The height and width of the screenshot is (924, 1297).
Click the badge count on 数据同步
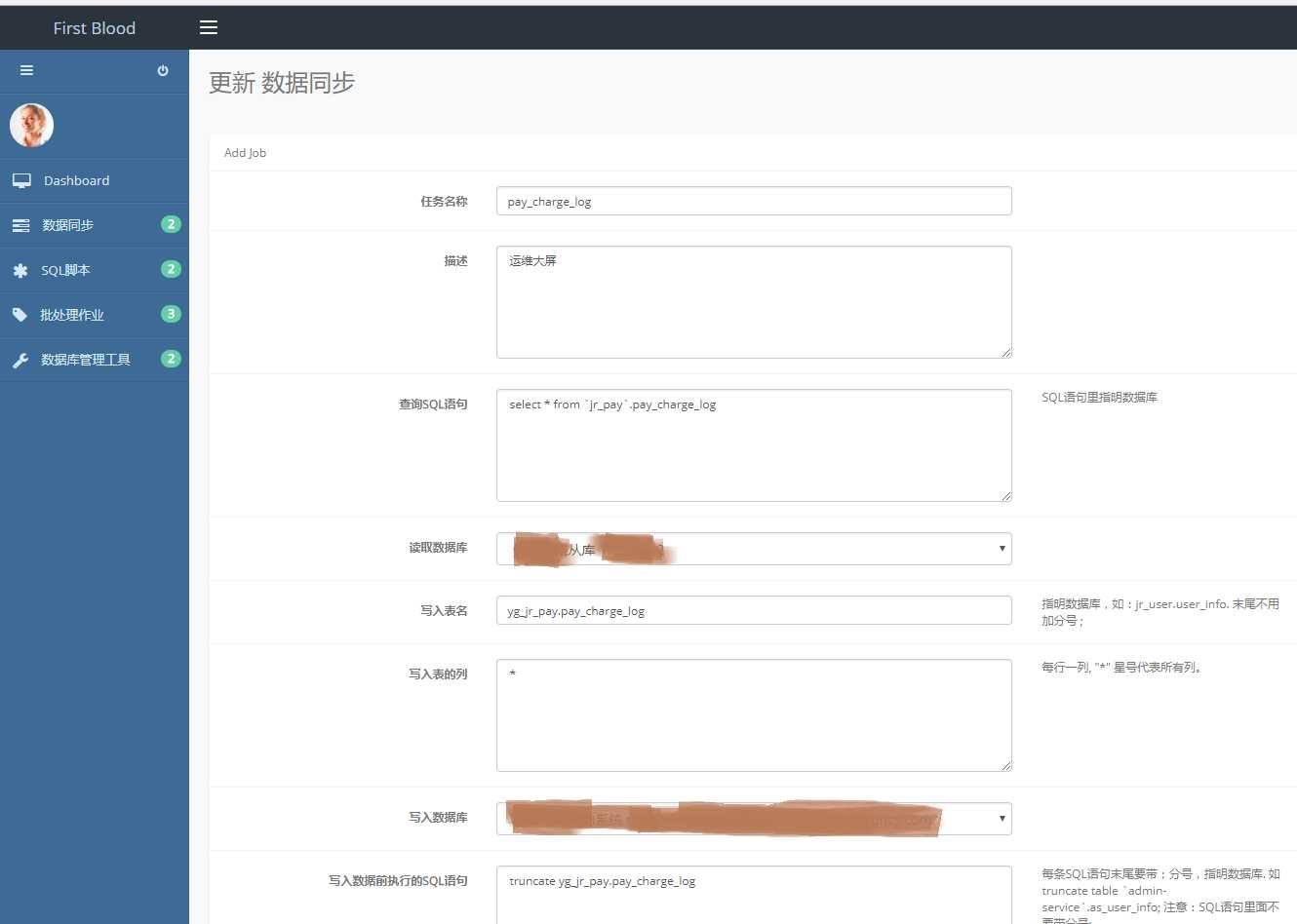click(x=171, y=224)
